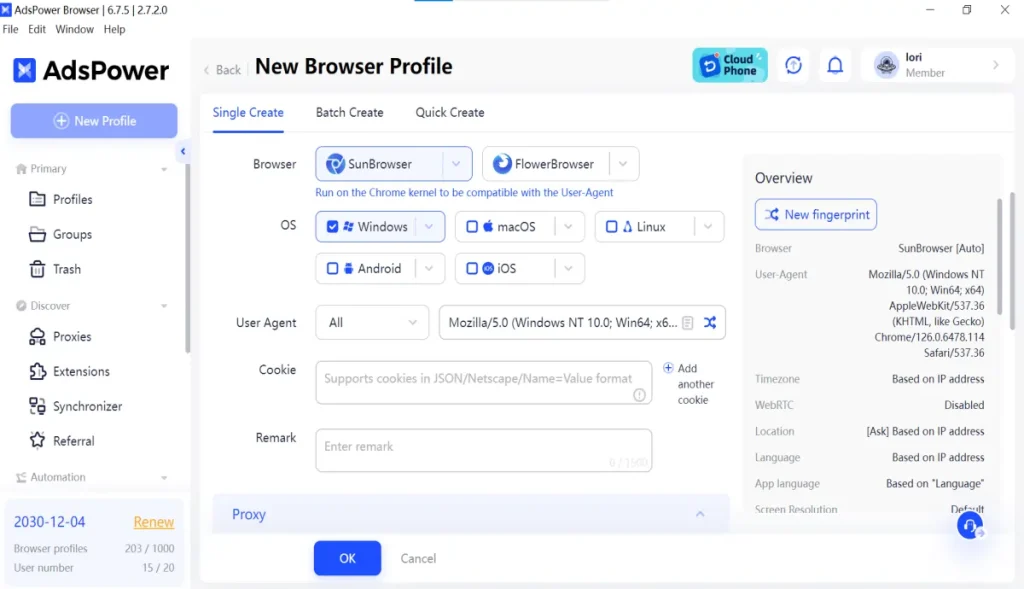Screen dimensions: 1024x589
Task: Open the support headset chat button
Action: 970,525
